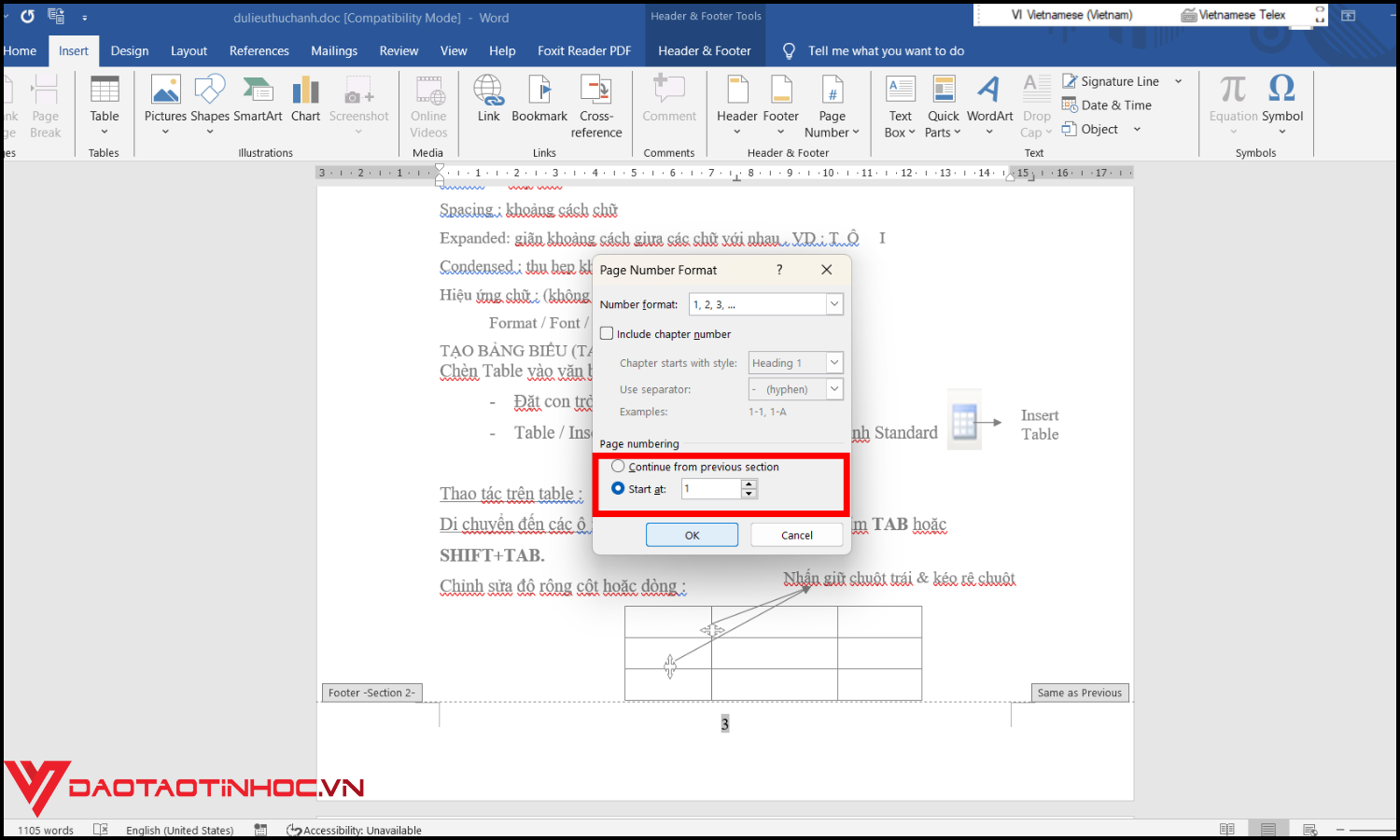
Task: Switch to the View tab
Action: coord(454,51)
